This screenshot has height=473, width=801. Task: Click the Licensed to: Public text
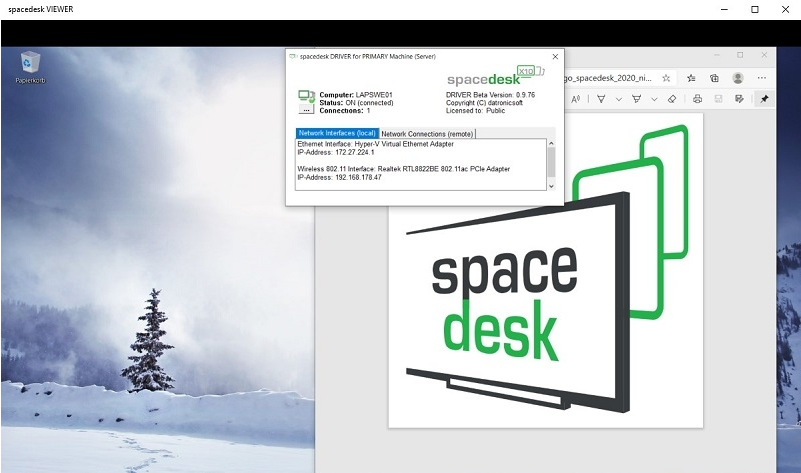[475, 110]
